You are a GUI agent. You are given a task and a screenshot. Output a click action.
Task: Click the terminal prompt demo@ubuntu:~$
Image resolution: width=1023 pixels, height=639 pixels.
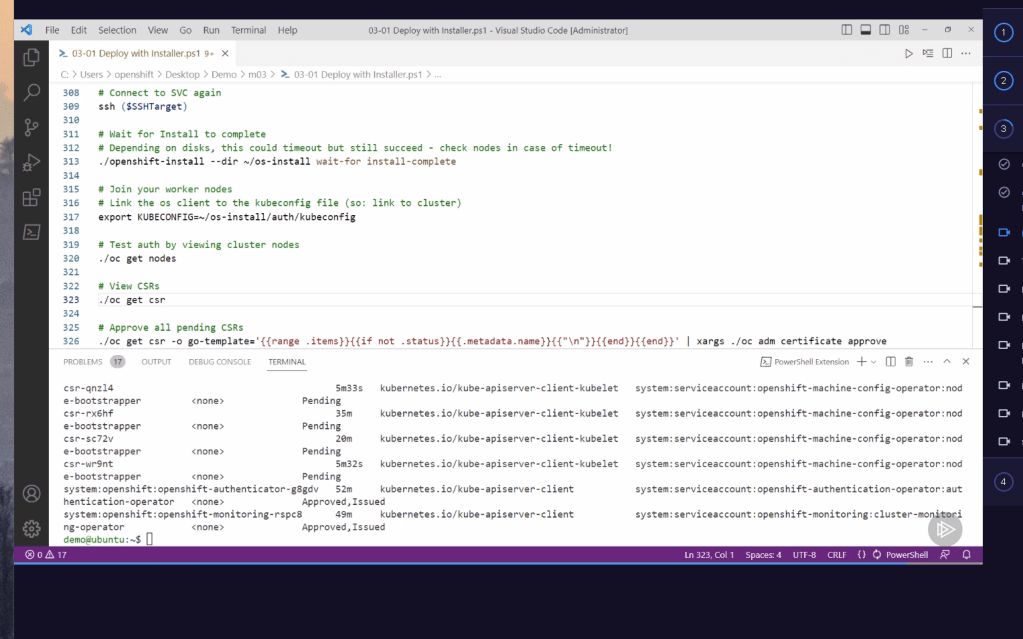pos(102,540)
